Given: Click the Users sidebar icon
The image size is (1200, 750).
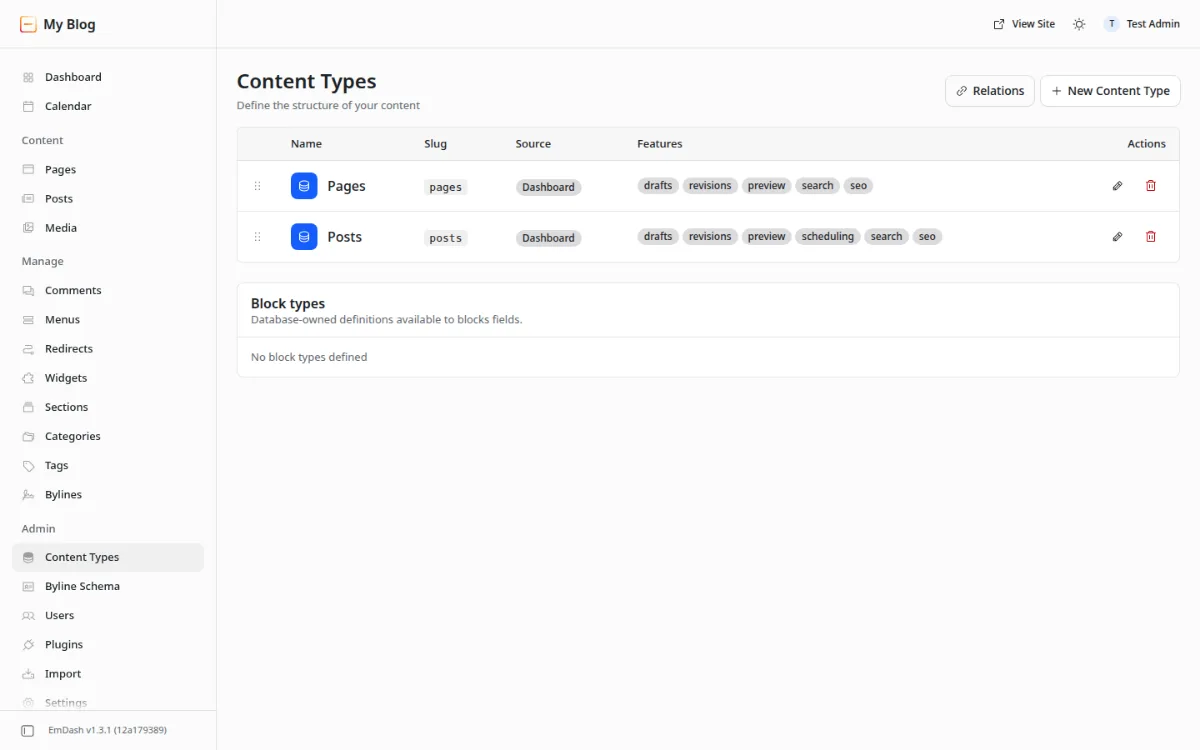Looking at the screenshot, I should click(x=28, y=616).
